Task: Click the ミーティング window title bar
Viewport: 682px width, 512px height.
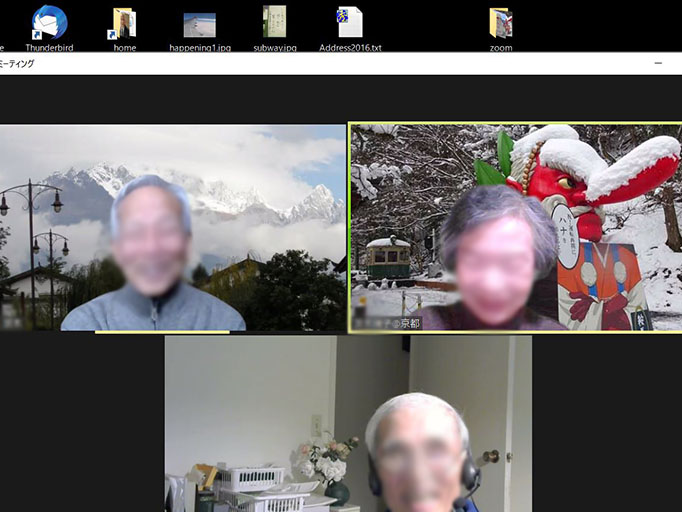Action: [x=300, y=63]
